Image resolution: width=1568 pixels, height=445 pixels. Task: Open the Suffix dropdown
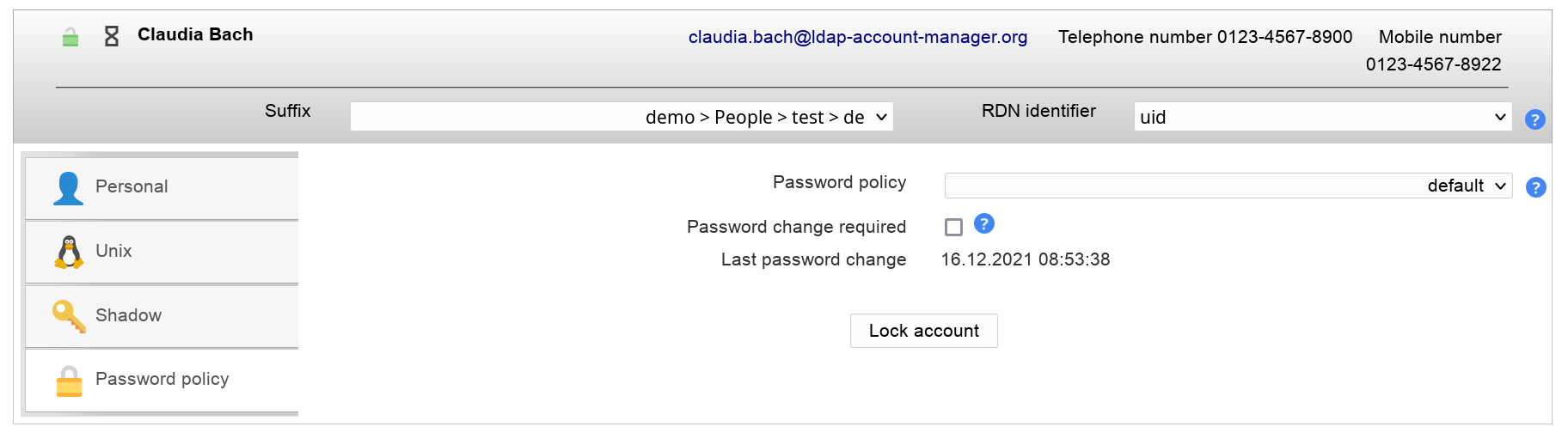coord(622,117)
